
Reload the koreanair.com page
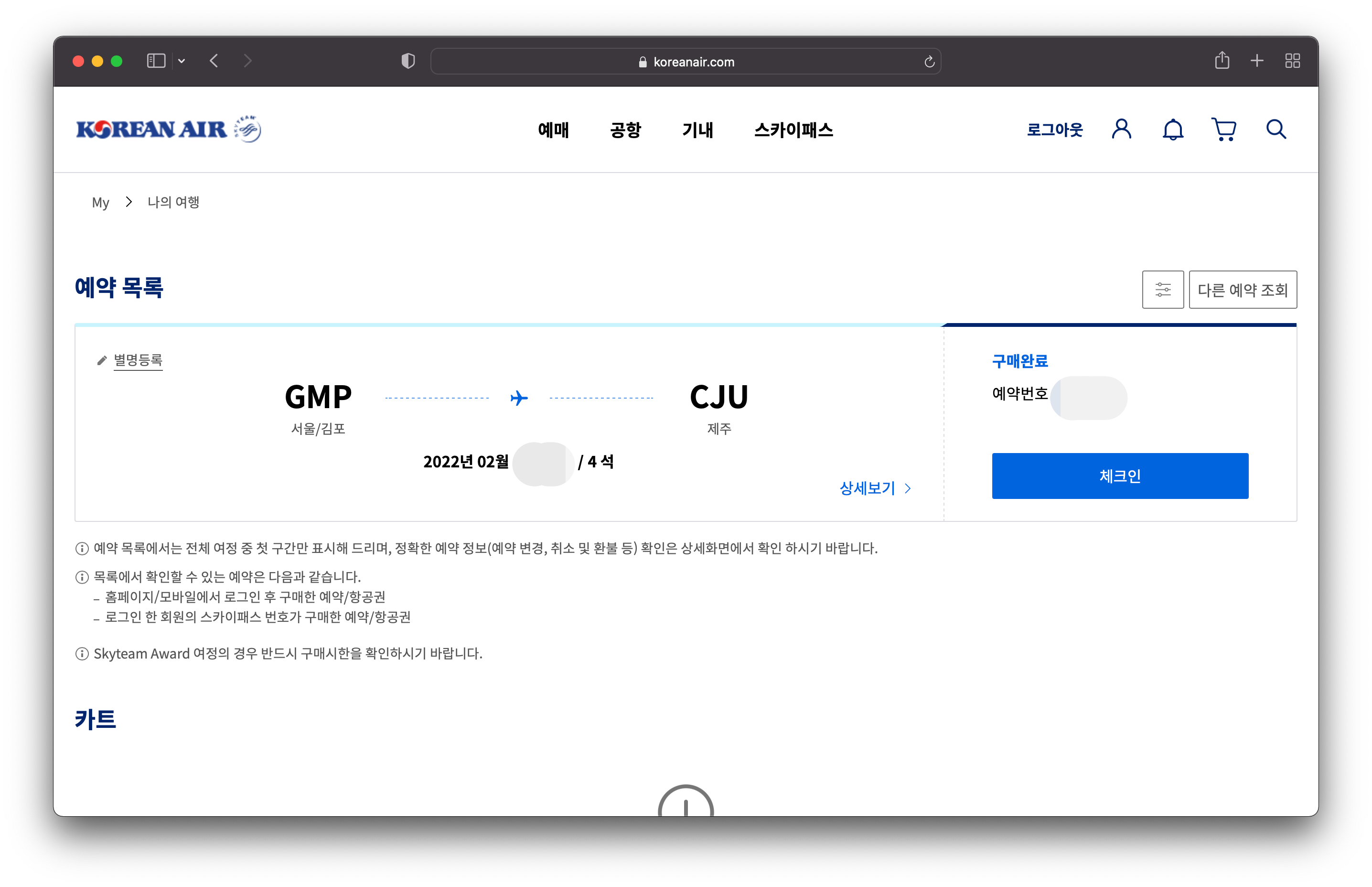pyautogui.click(x=929, y=62)
